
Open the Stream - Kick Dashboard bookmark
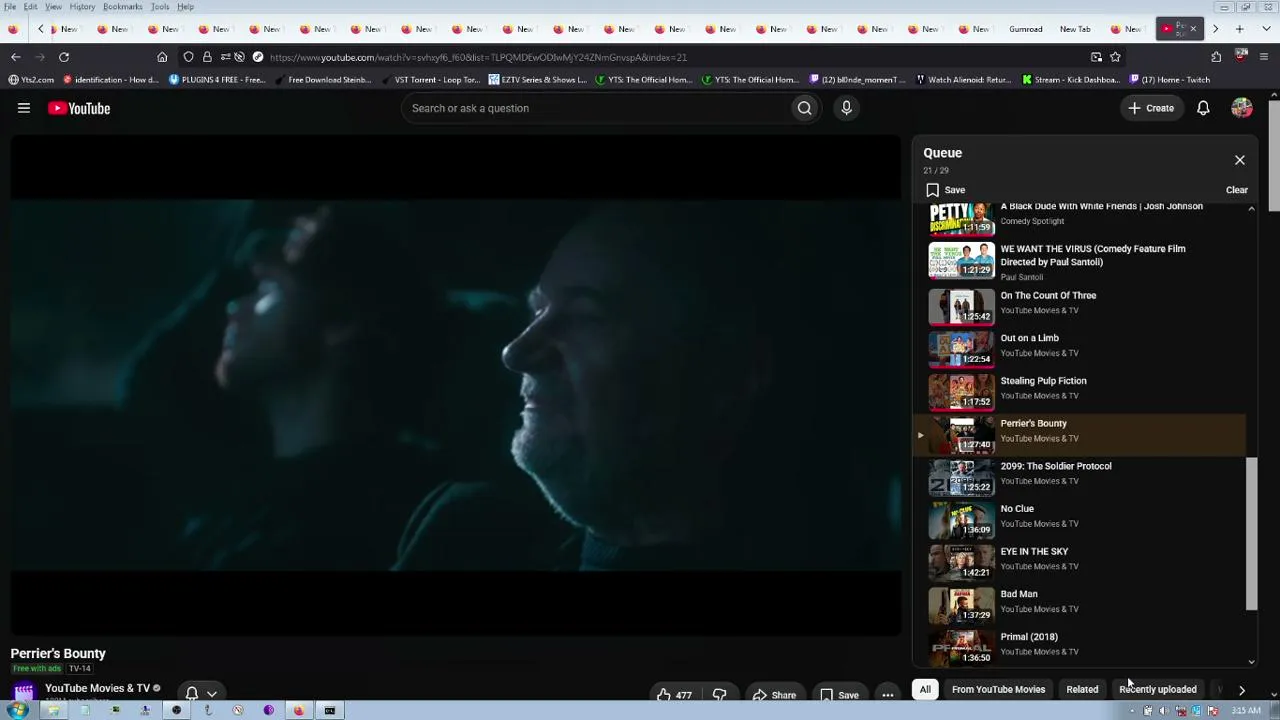point(1071,80)
